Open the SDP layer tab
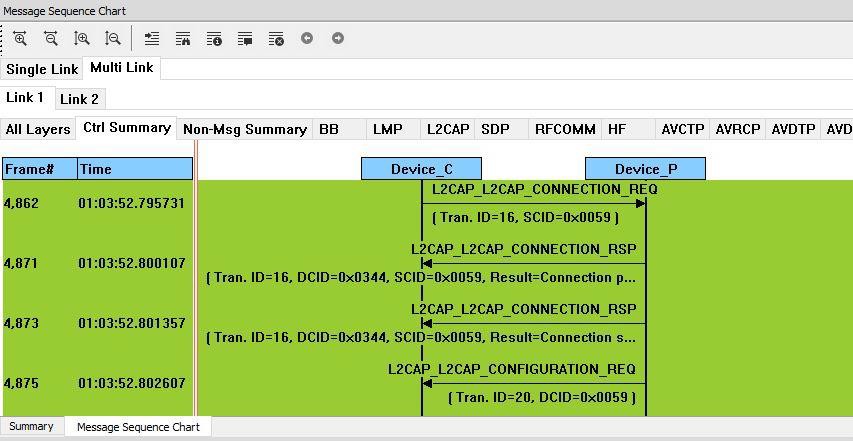This screenshot has height=441, width=853. tap(501, 129)
